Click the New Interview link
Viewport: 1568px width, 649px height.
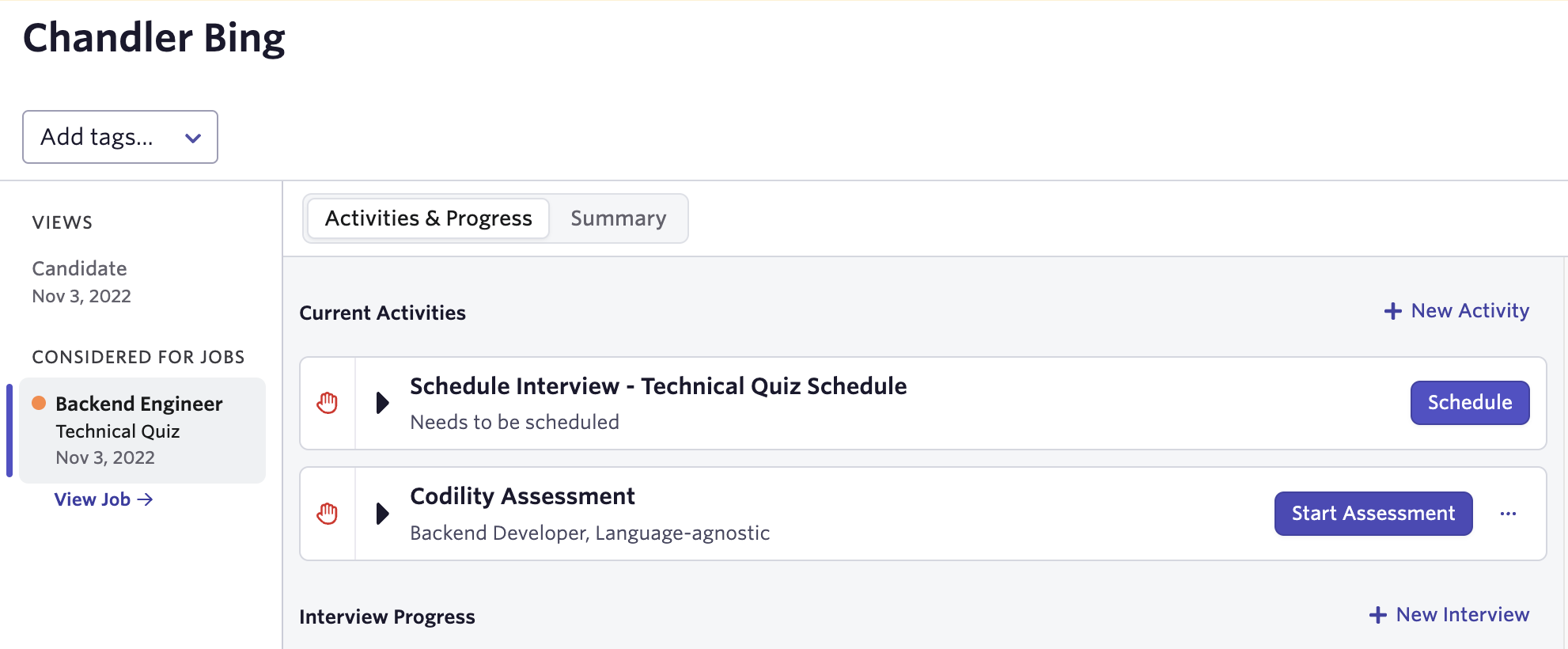click(x=1449, y=615)
